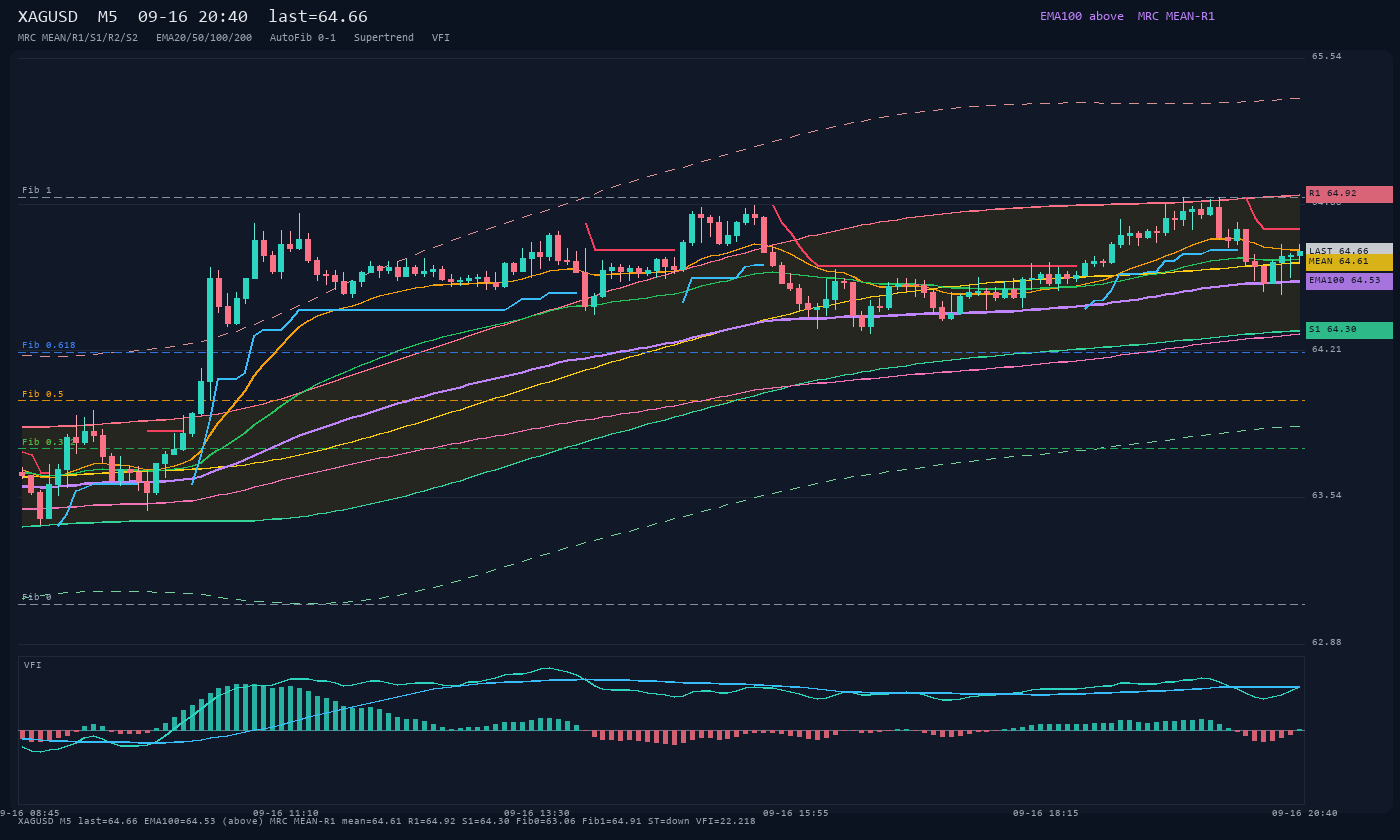Click the purple 'EMA100 64.53' price tag
Image resolution: width=1400 pixels, height=840 pixels.
click(1349, 281)
